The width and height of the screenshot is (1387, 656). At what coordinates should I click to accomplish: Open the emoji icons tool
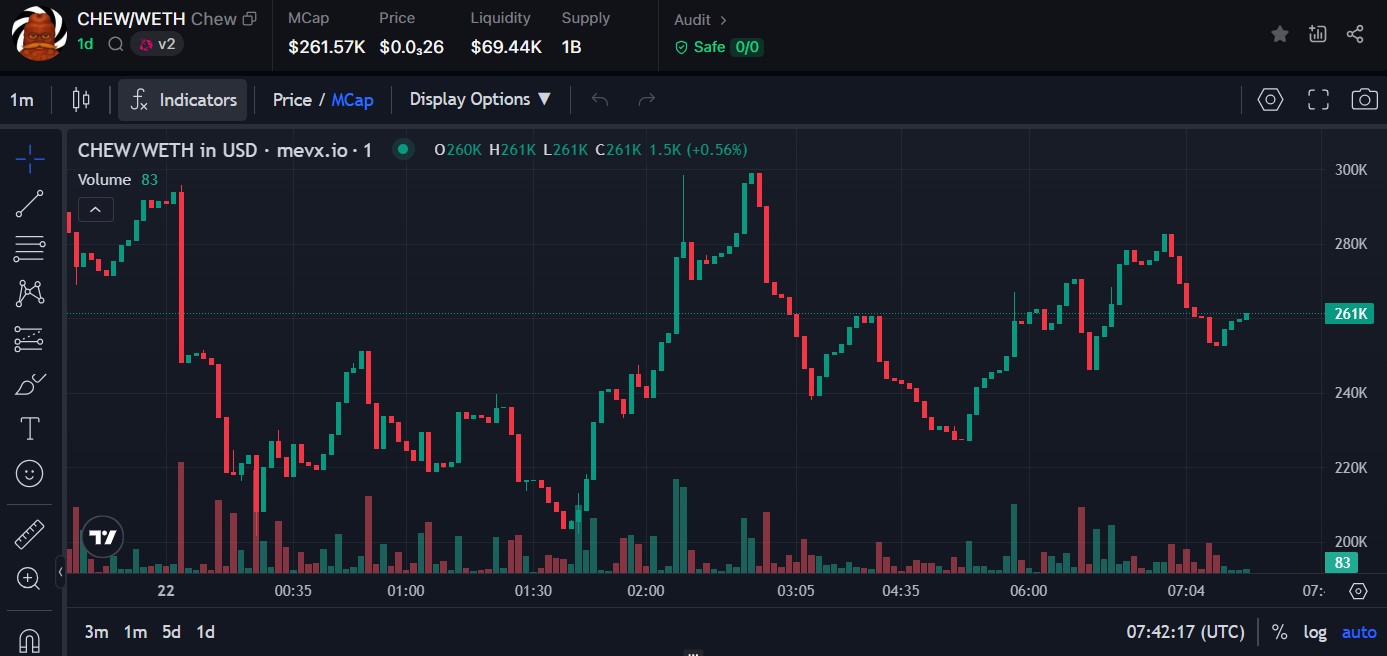click(30, 474)
